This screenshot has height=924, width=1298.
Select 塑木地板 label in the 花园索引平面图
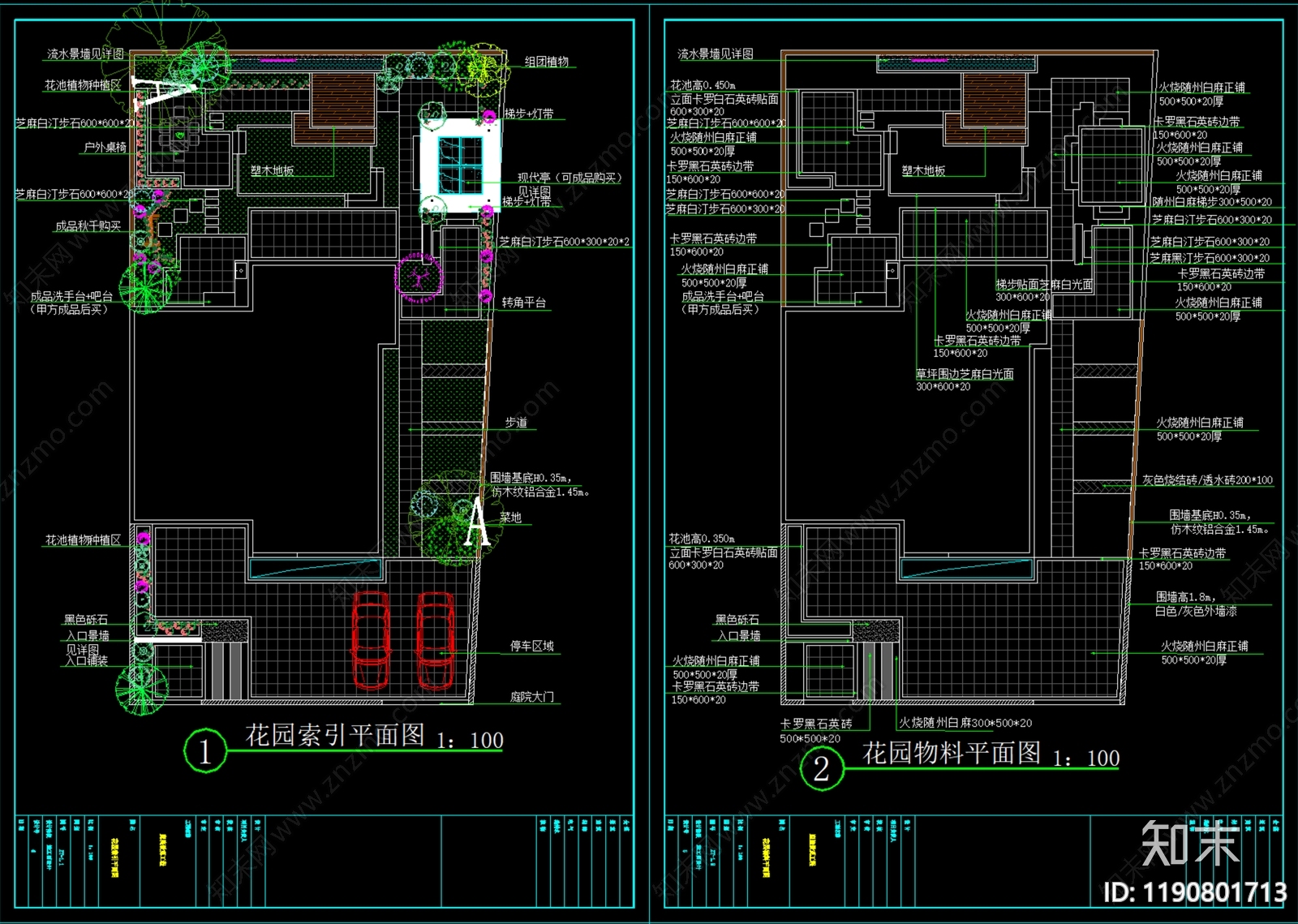[x=272, y=170]
